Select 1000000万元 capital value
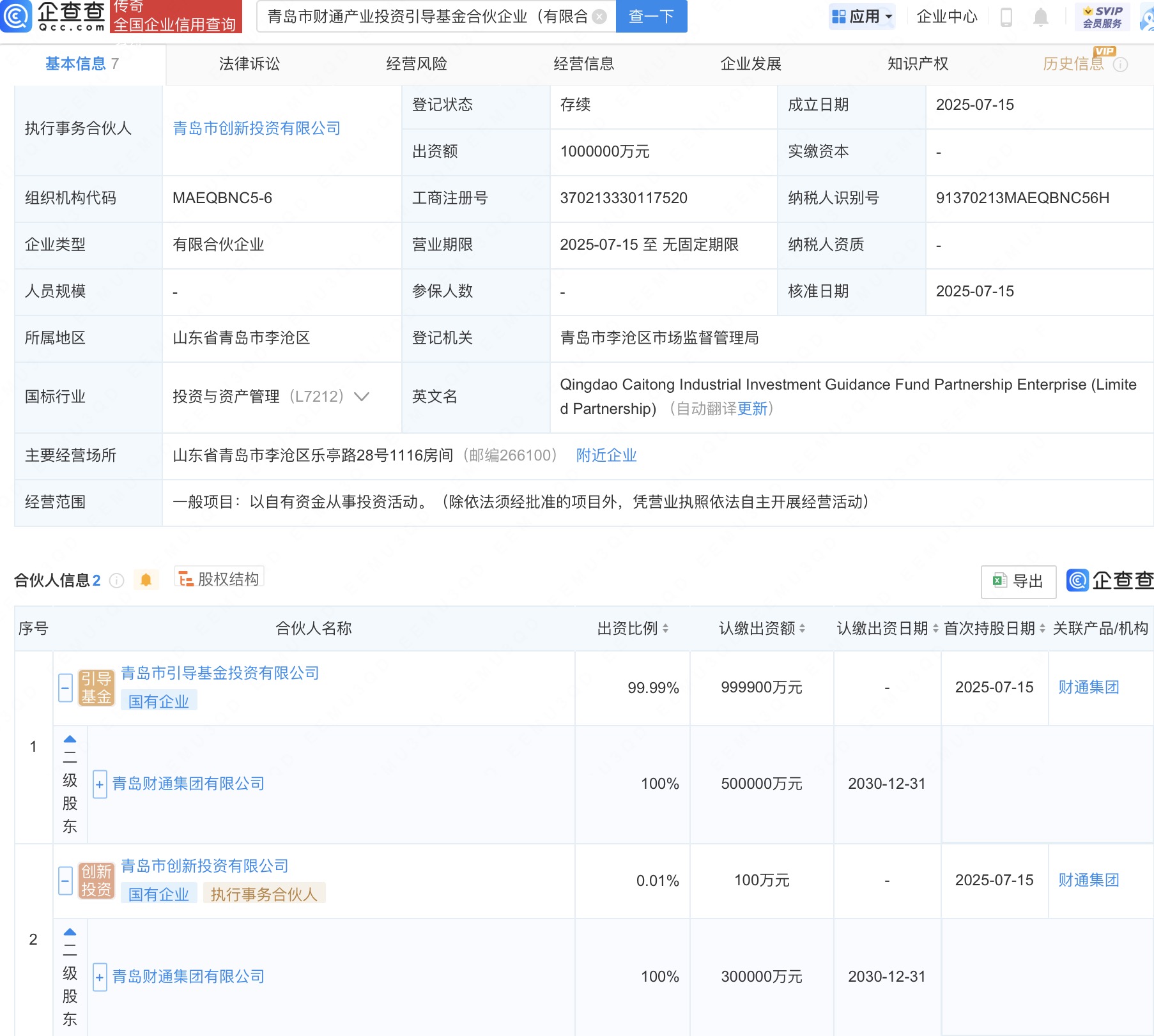1154x1036 pixels. (x=604, y=151)
